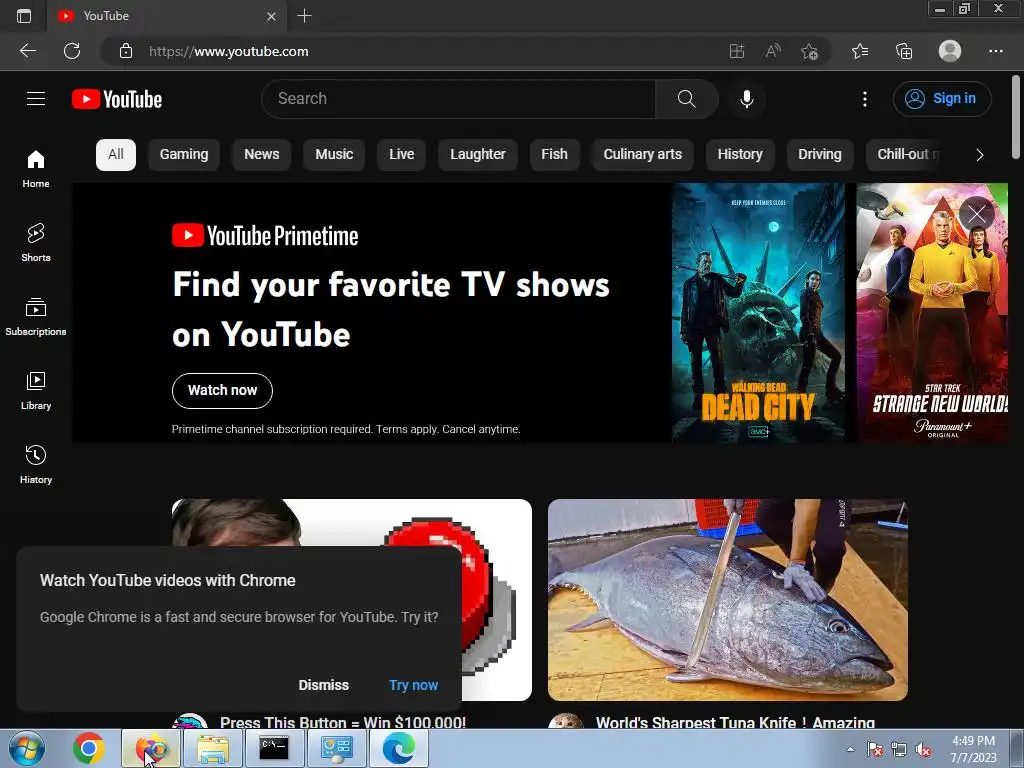1024x768 pixels.
Task: Go to Home in the sidebar
Action: coord(36,169)
